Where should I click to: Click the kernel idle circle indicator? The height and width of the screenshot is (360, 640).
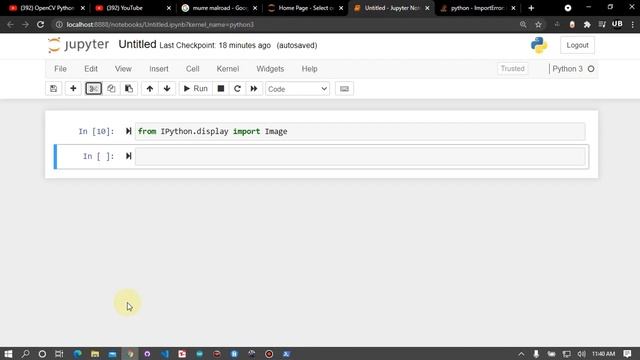point(591,69)
